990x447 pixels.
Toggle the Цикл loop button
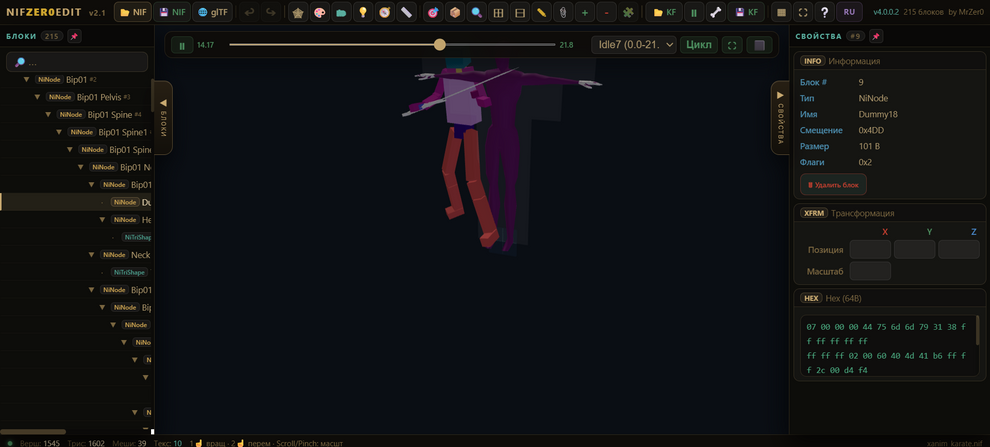pos(700,45)
